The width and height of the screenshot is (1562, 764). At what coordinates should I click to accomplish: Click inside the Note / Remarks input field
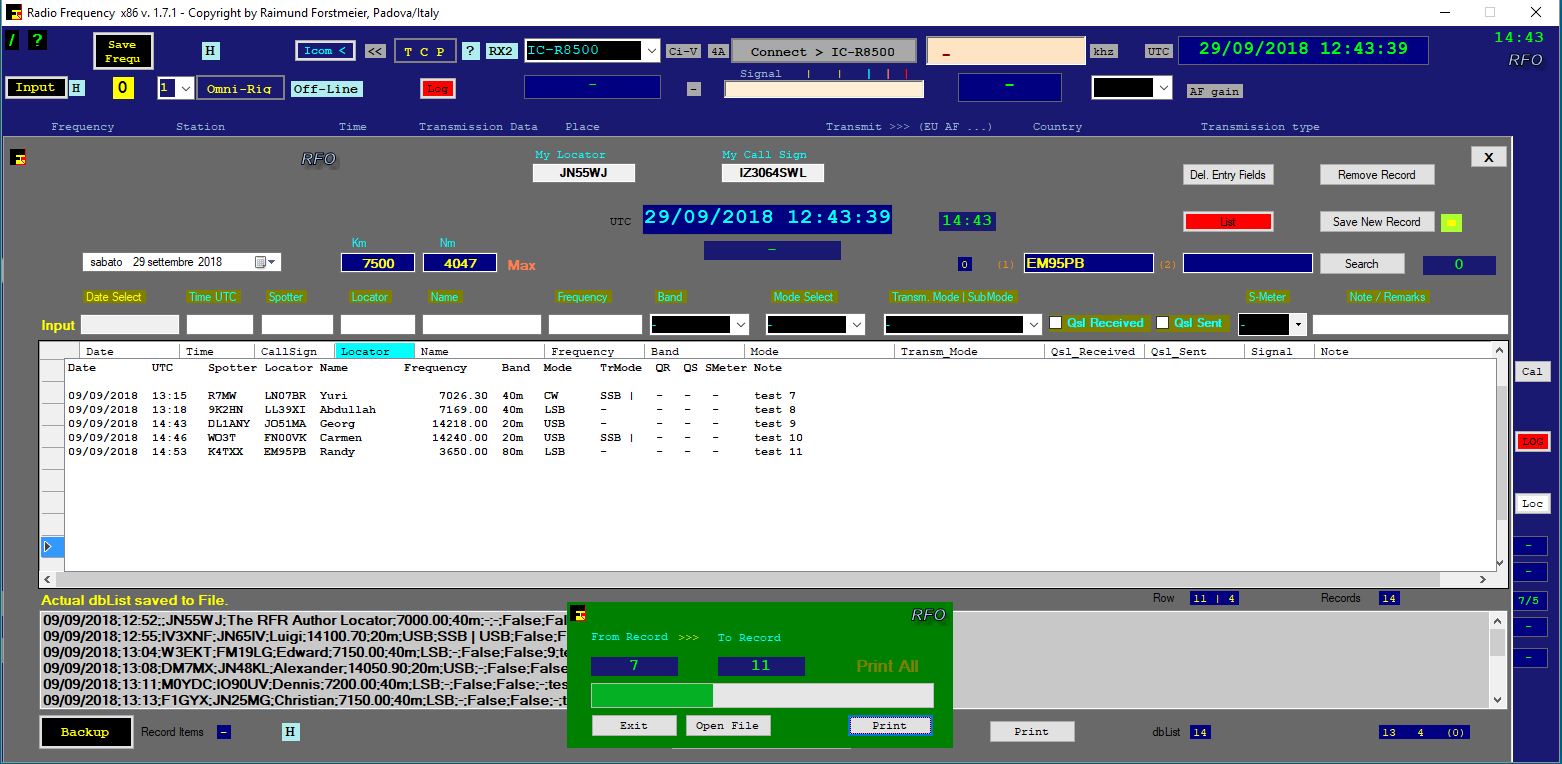[x=1410, y=323]
